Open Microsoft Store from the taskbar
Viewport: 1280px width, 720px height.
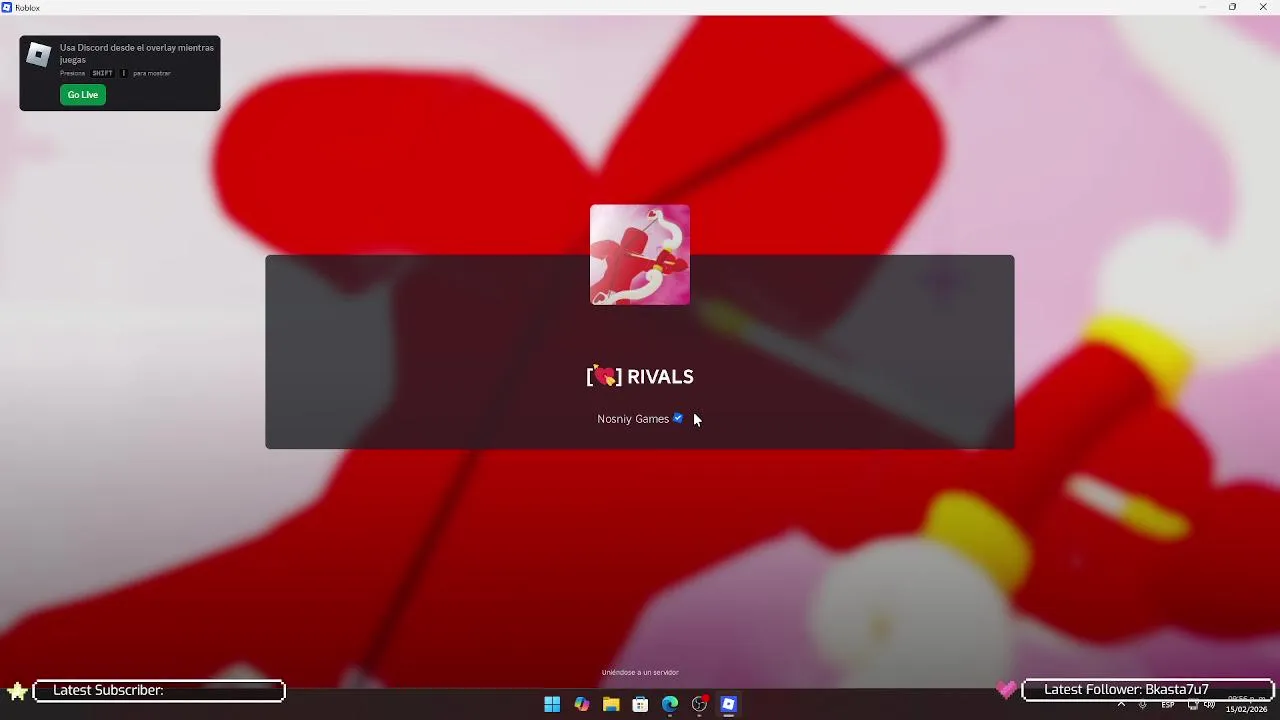click(x=640, y=705)
